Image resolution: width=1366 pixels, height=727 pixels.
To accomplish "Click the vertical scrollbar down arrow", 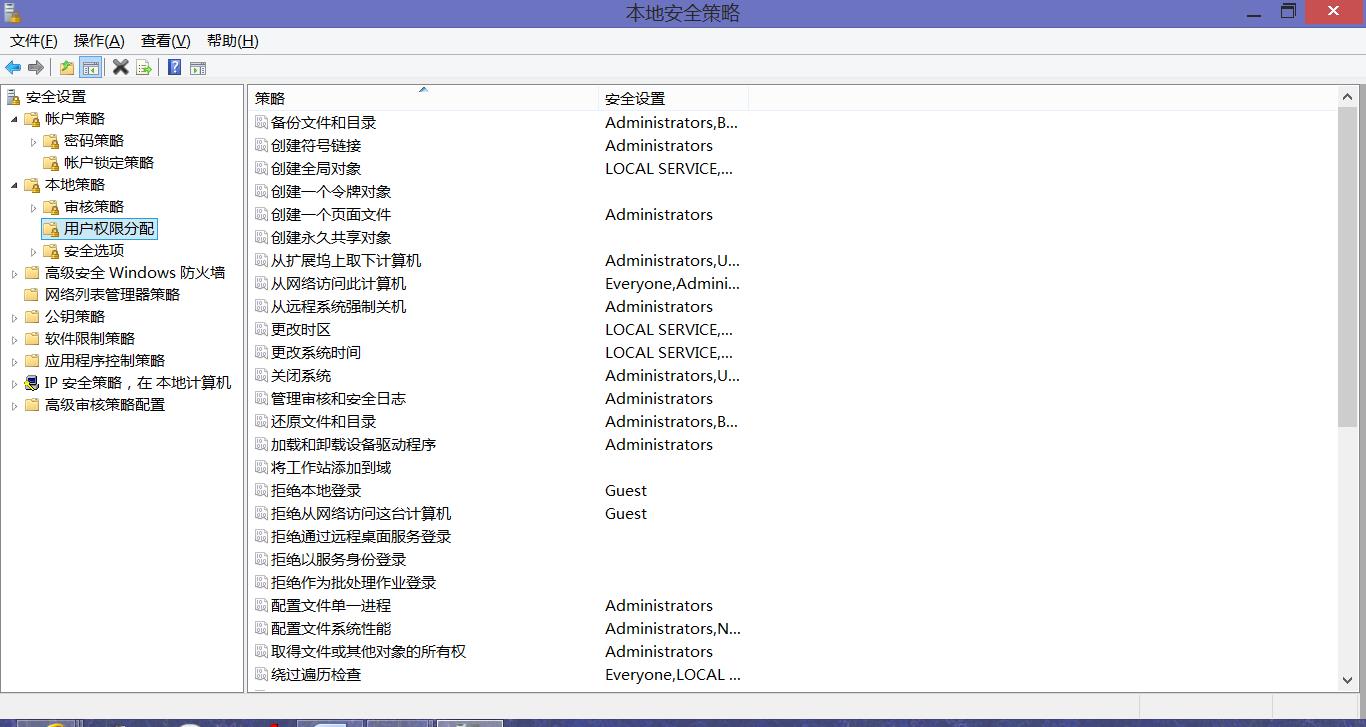I will (1347, 680).
